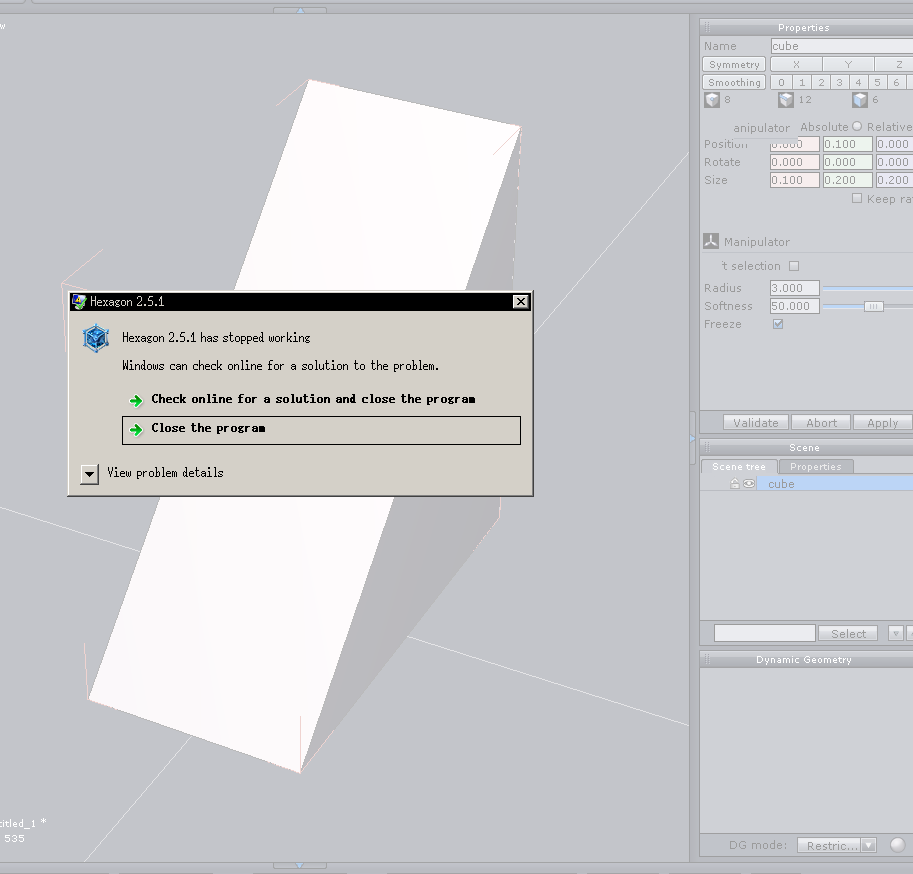Close the Hexagon 2.5.1 crash dialog
913x874 pixels.
click(x=521, y=301)
